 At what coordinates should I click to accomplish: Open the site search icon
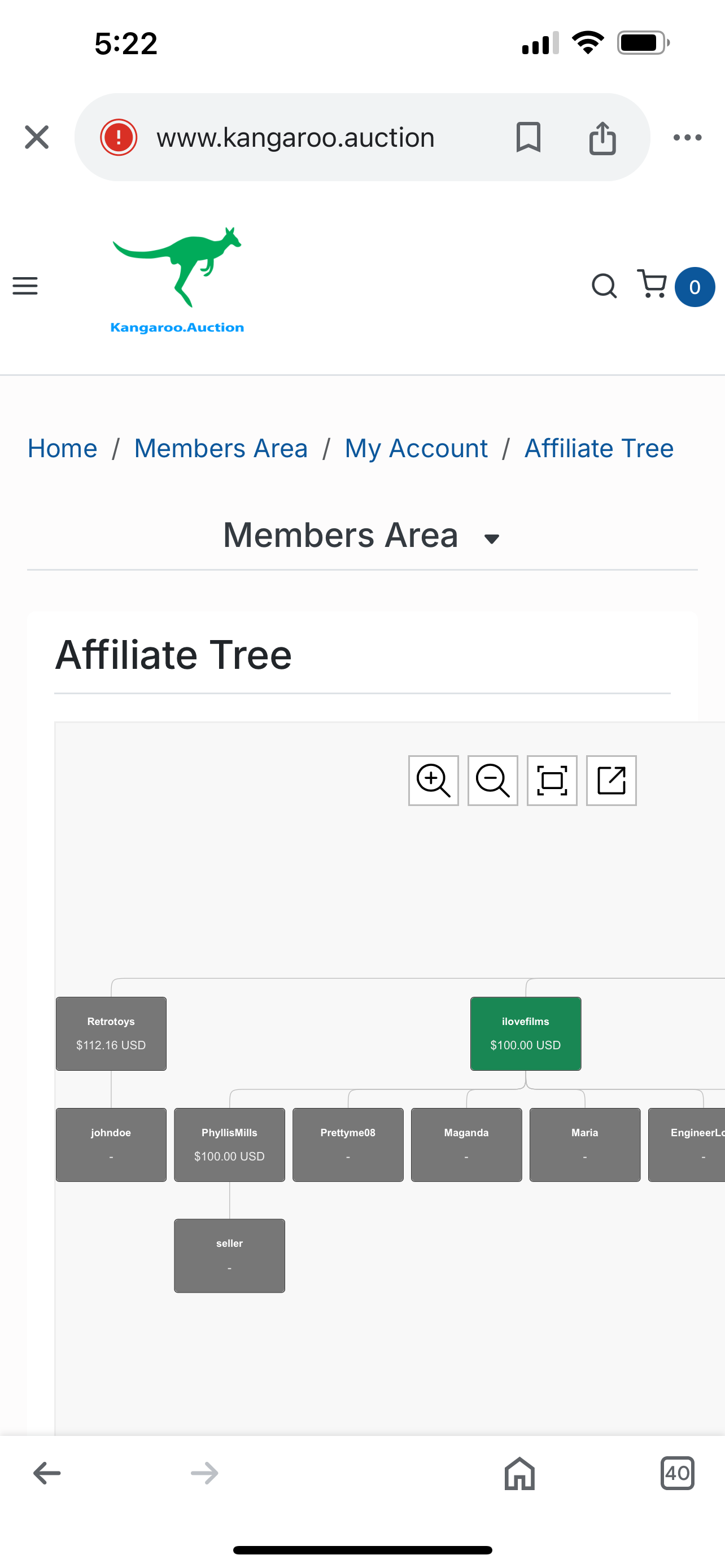tap(604, 286)
